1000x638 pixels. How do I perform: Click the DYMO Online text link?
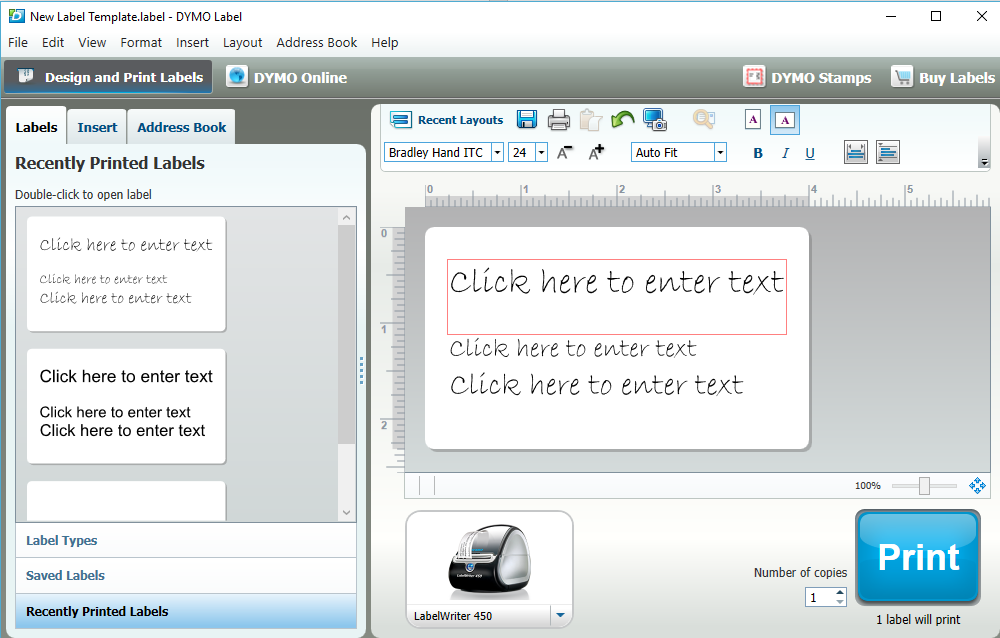coord(300,78)
